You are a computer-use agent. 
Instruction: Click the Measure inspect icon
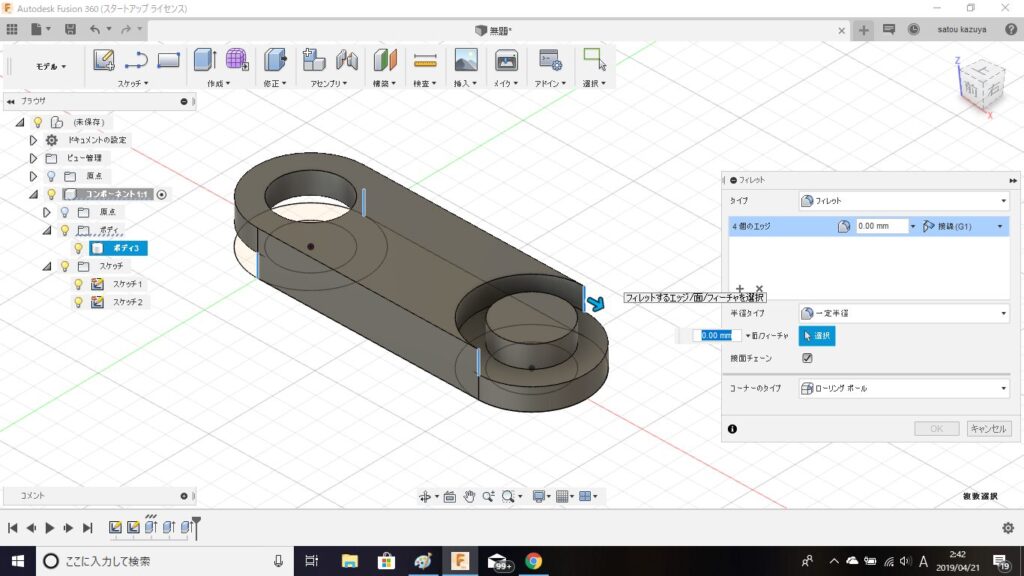(x=425, y=61)
